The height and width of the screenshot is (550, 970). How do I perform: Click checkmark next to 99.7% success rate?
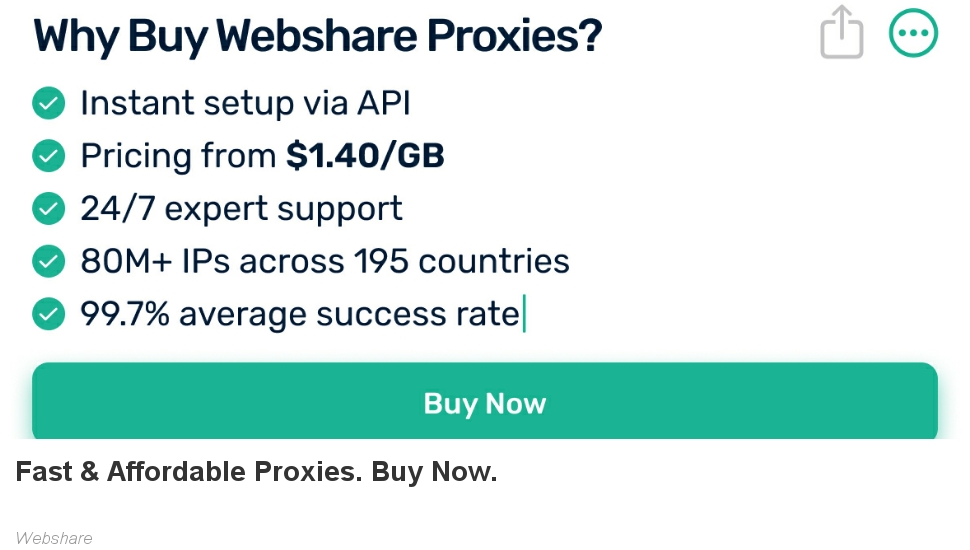[x=48, y=314]
